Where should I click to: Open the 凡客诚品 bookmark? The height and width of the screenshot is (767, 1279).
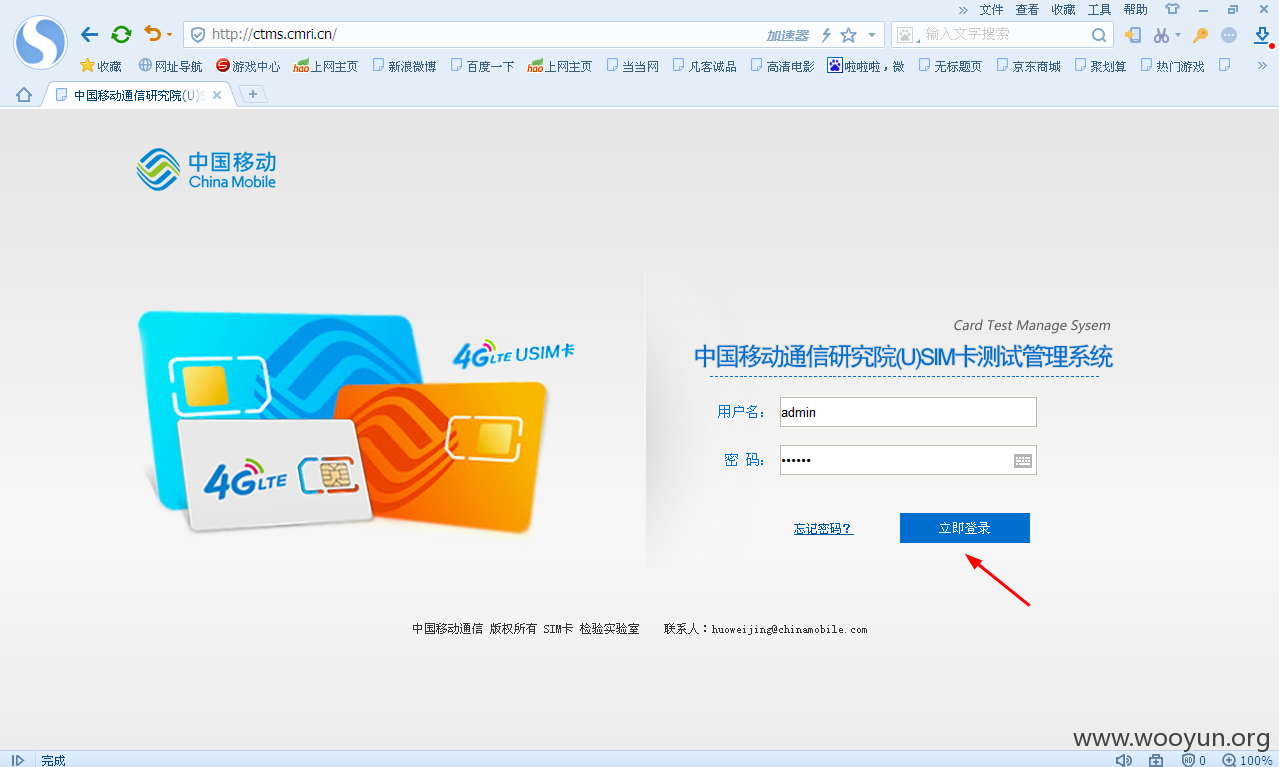(x=704, y=66)
